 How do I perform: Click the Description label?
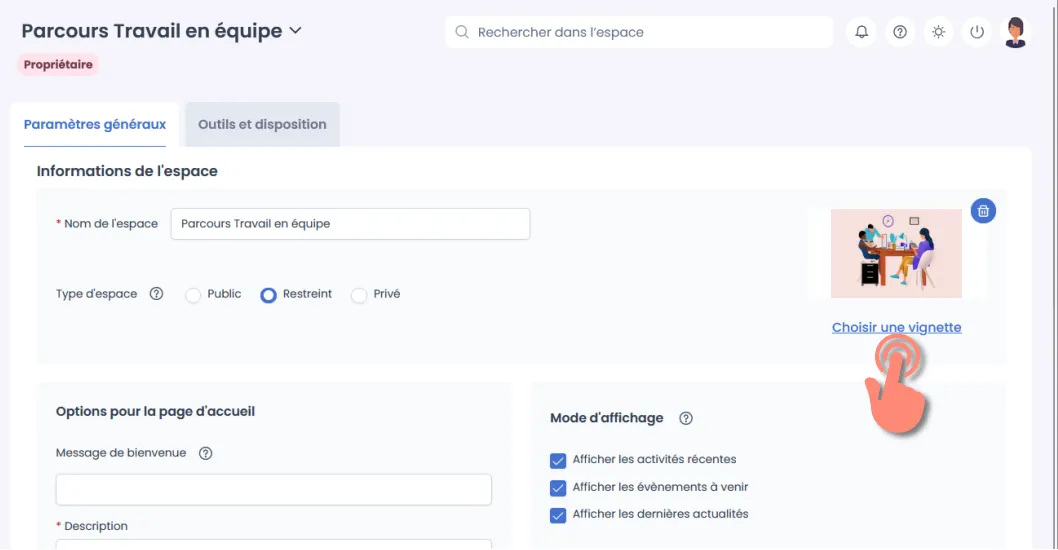tap(96, 526)
